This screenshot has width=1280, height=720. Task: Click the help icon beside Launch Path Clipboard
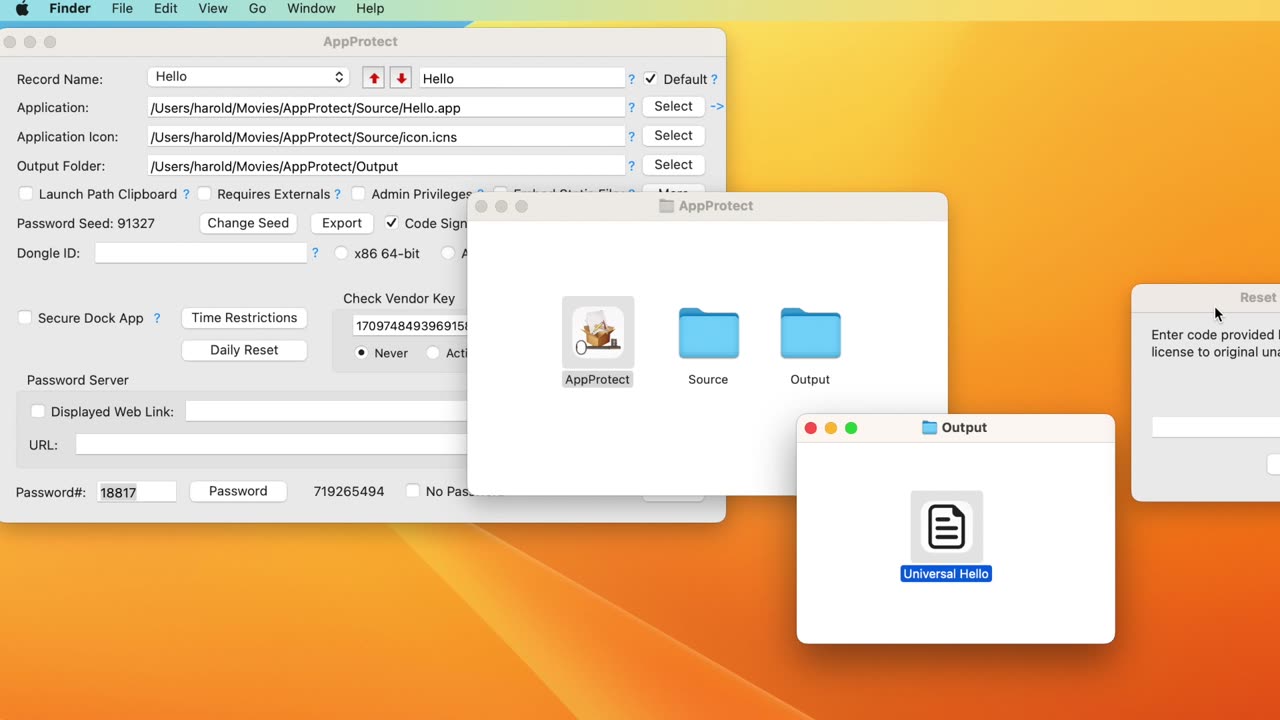186,194
